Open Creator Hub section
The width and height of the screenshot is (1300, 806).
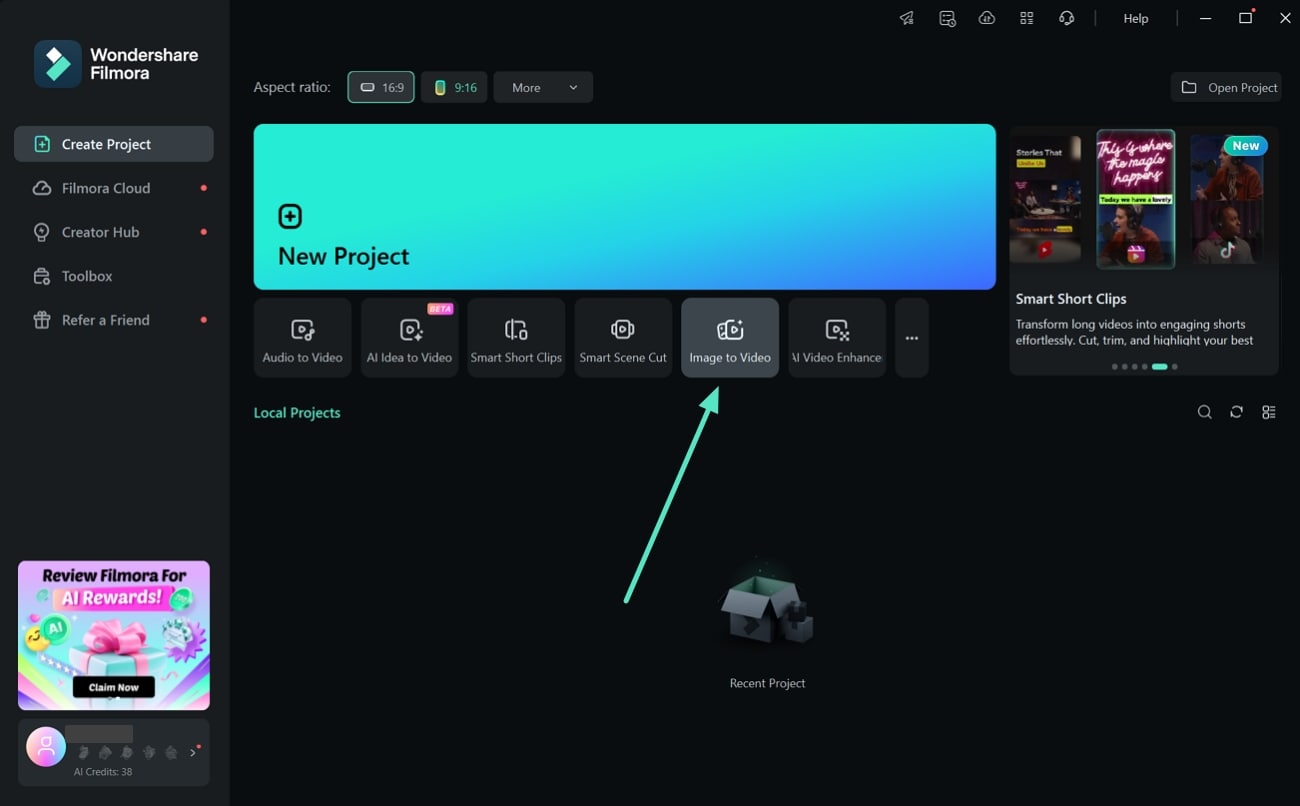[x=114, y=232]
